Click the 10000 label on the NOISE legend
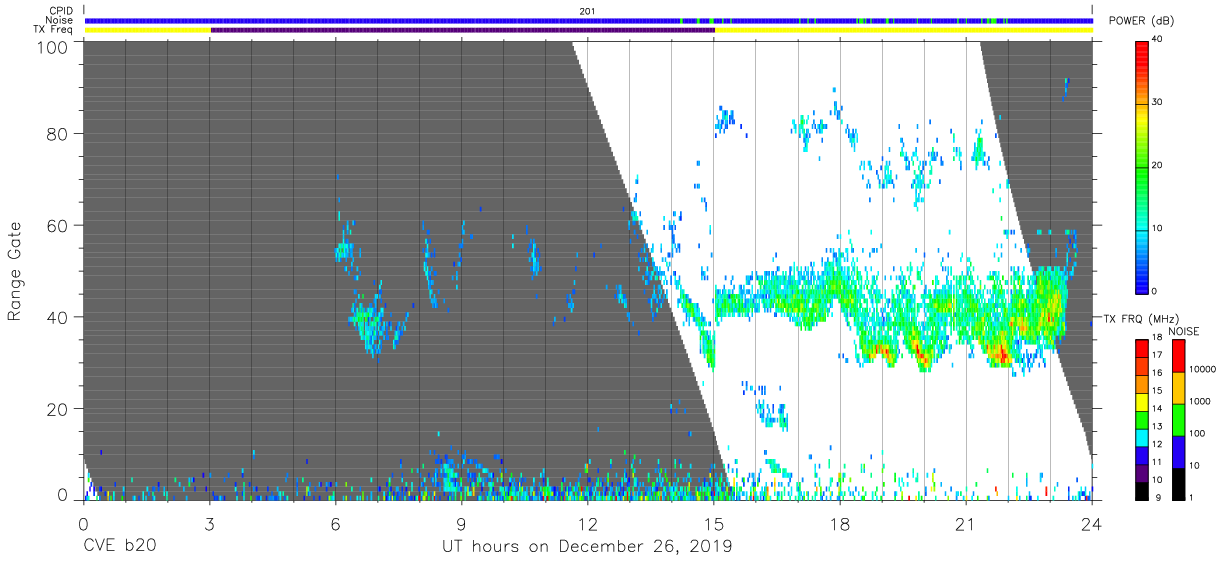This screenshot has width=1228, height=567. [x=1202, y=371]
